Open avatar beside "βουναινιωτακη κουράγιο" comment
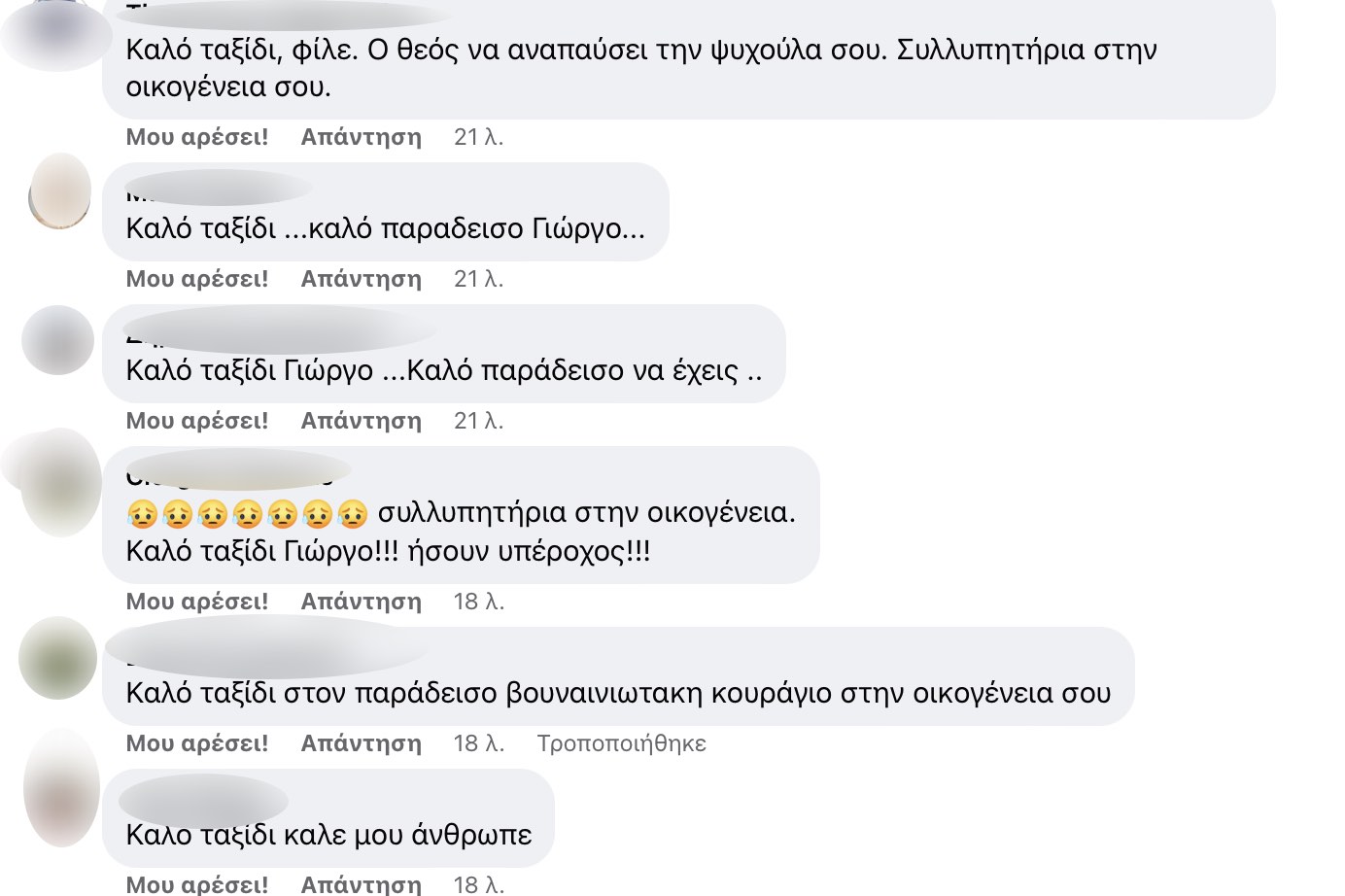Image resolution: width=1345 pixels, height=896 pixels. pyautogui.click(x=58, y=658)
